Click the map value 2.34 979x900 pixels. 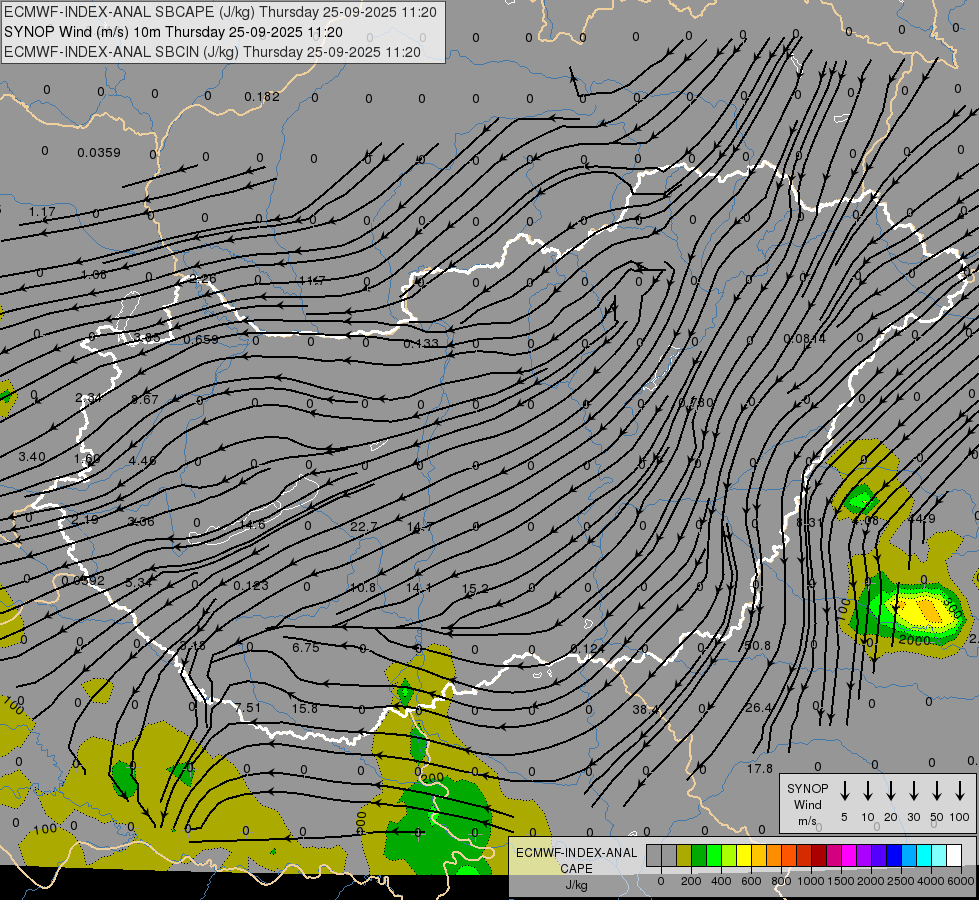pyautogui.click(x=88, y=398)
